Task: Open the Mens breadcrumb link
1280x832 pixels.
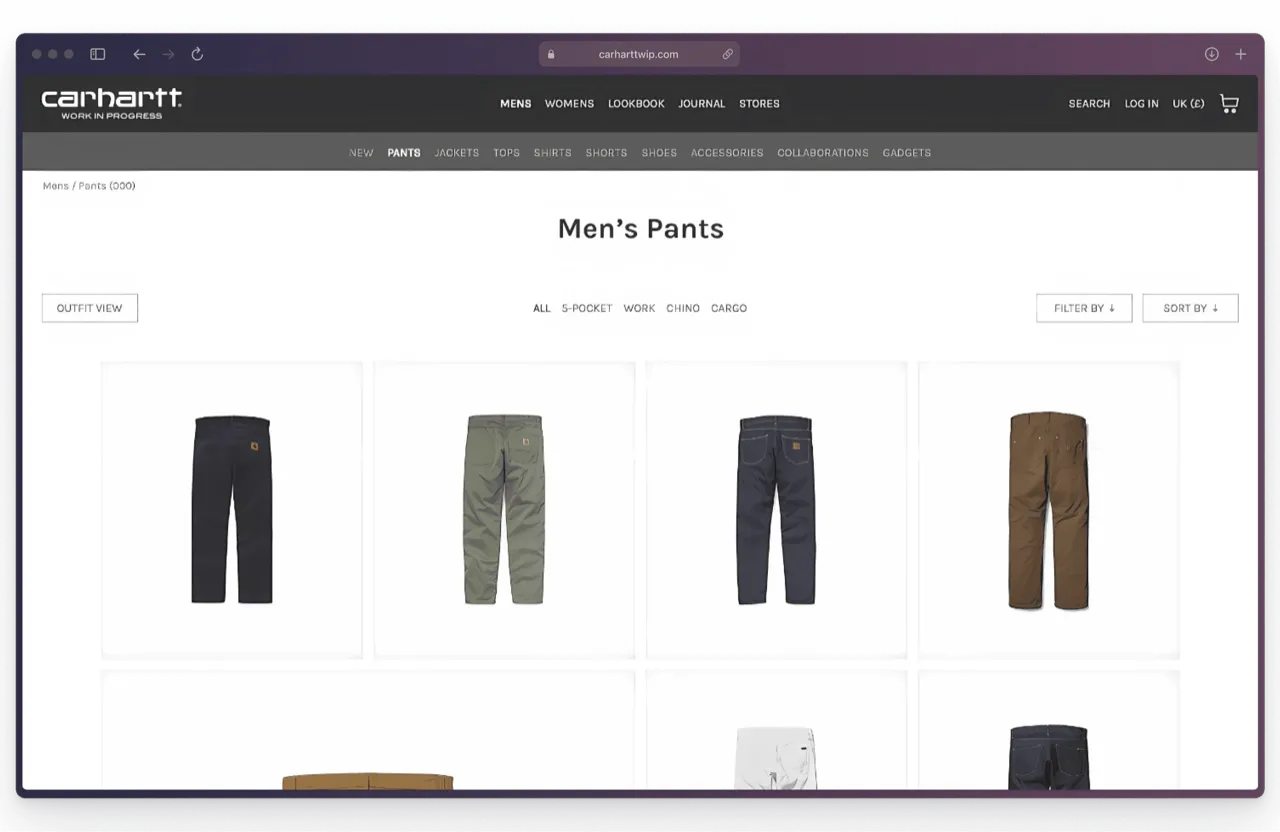Action: pyautogui.click(x=55, y=185)
